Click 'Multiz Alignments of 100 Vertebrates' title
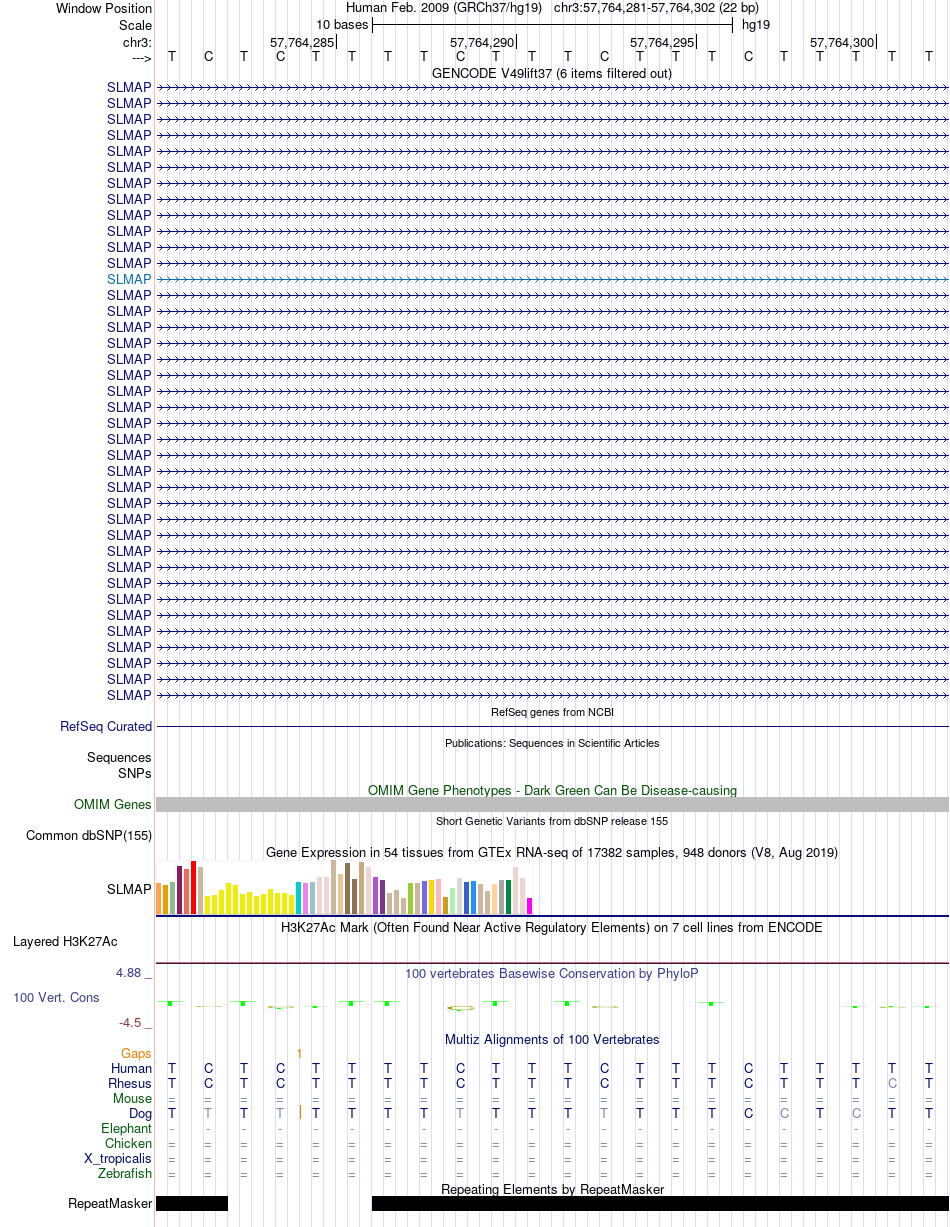 (552, 1040)
